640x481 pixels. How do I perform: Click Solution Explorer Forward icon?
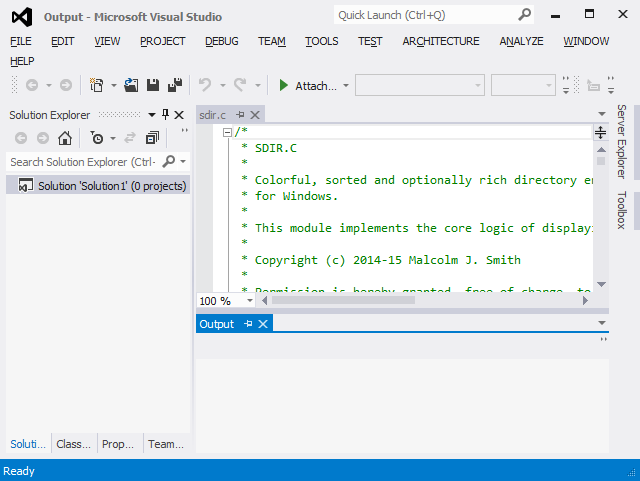tap(42, 138)
